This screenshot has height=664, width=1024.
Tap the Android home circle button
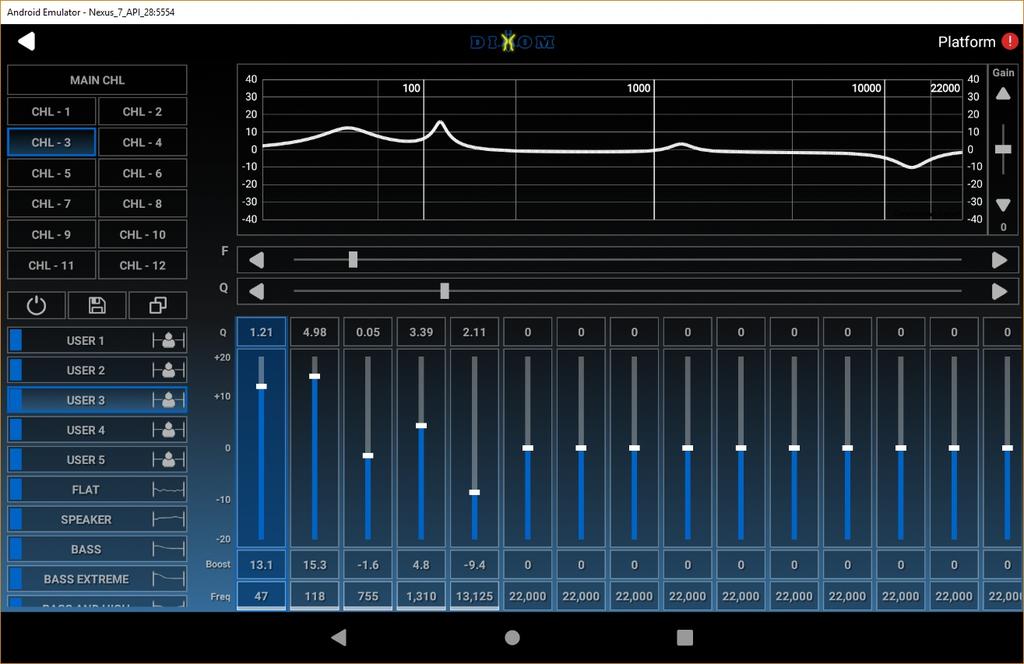click(x=512, y=637)
